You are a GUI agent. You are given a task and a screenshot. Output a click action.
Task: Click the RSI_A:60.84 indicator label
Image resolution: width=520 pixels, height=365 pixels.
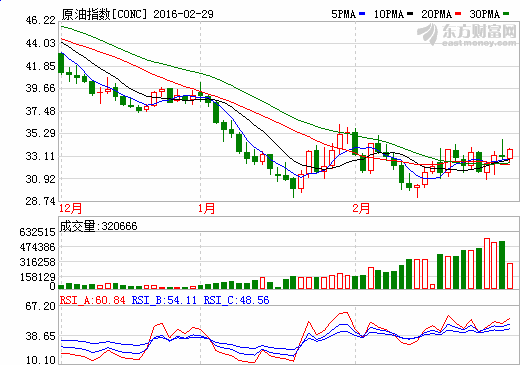point(93,300)
